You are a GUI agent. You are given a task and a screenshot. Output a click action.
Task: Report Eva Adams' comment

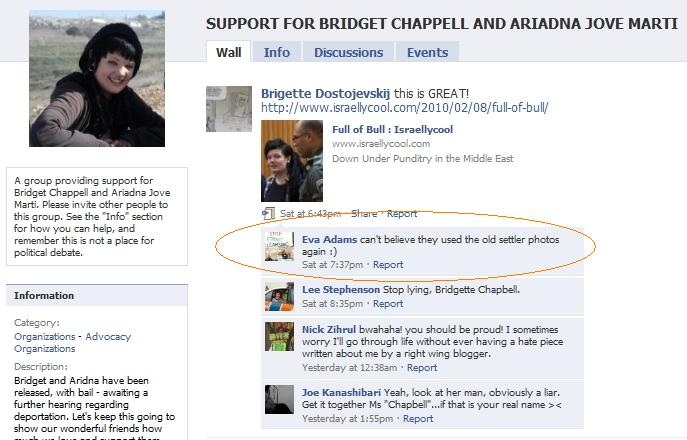click(x=388, y=265)
